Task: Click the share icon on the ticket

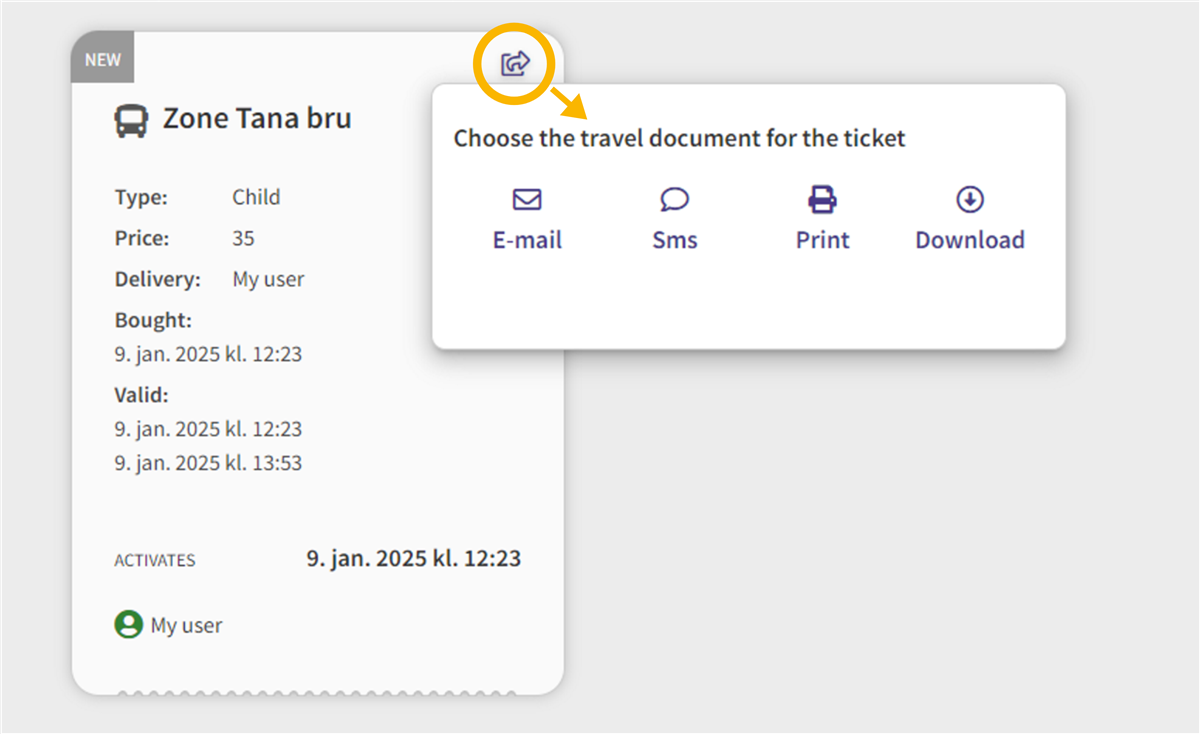Action: point(515,65)
